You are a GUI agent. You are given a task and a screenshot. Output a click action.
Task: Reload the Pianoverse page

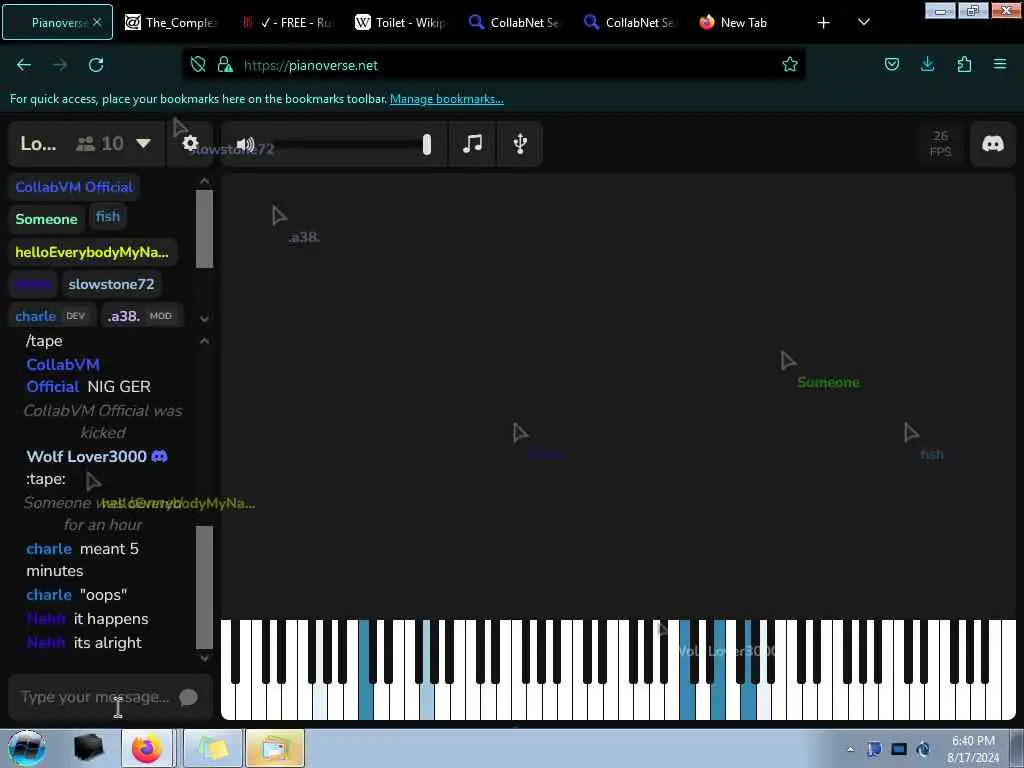(x=96, y=65)
